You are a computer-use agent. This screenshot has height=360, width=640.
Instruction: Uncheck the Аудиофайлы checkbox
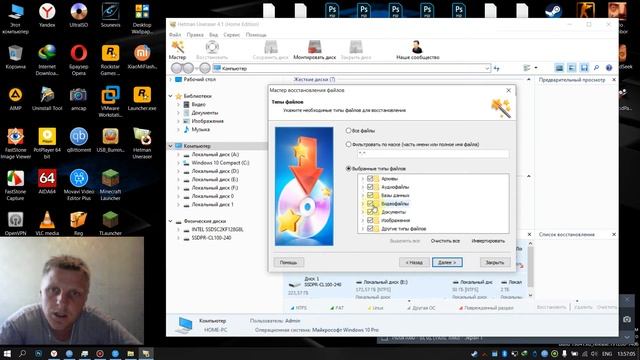coord(370,187)
